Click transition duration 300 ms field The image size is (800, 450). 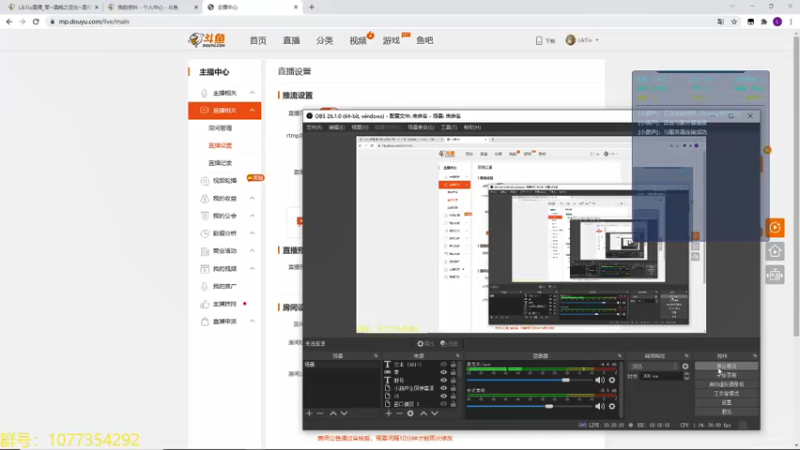click(x=660, y=376)
